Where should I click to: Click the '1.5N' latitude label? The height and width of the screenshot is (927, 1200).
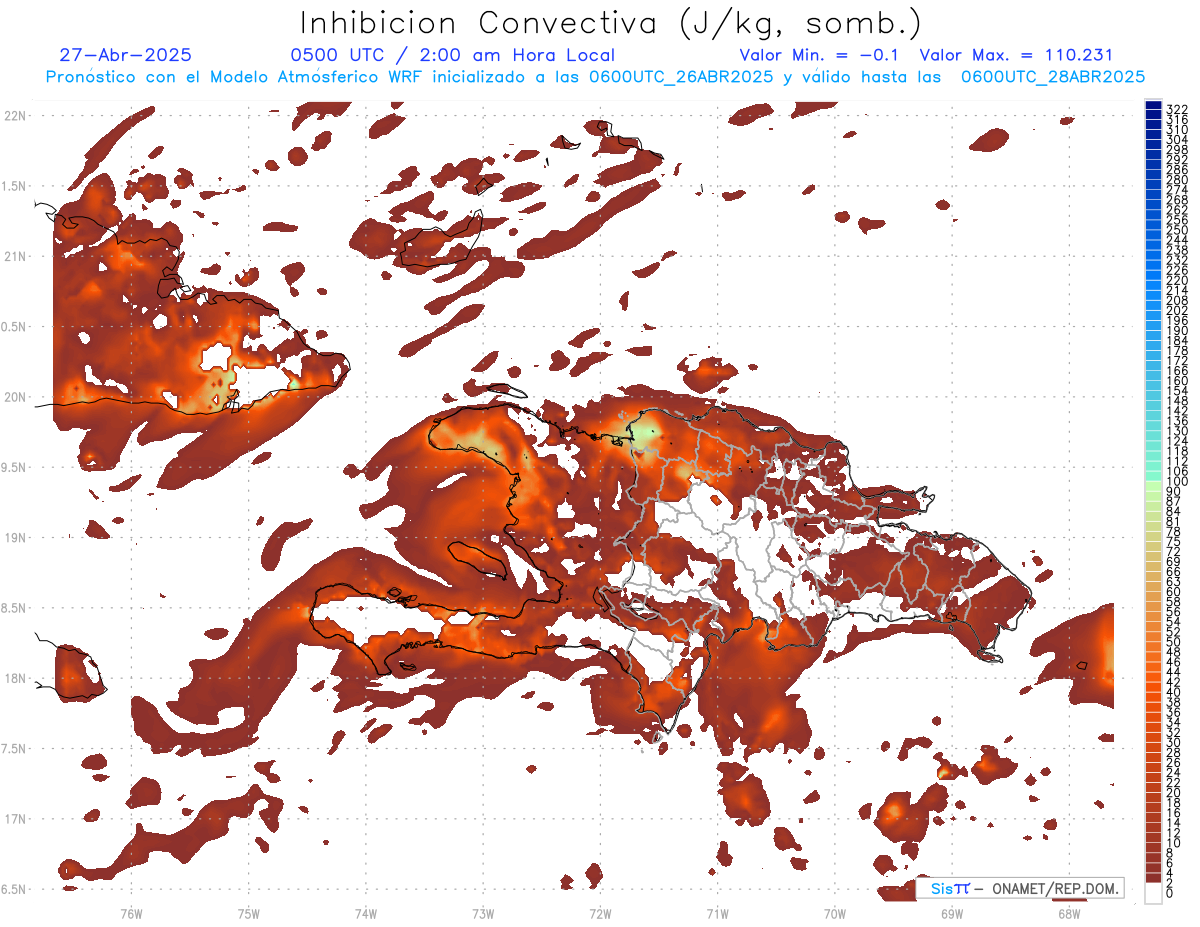[x=14, y=186]
